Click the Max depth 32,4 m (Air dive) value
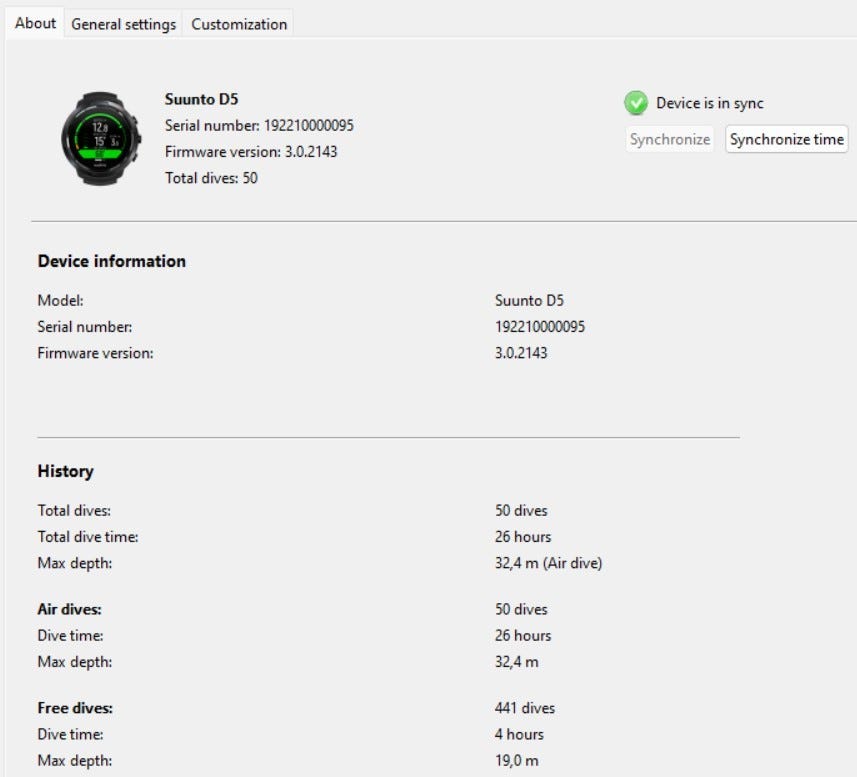Screen dimensions: 857x777 click(548, 563)
